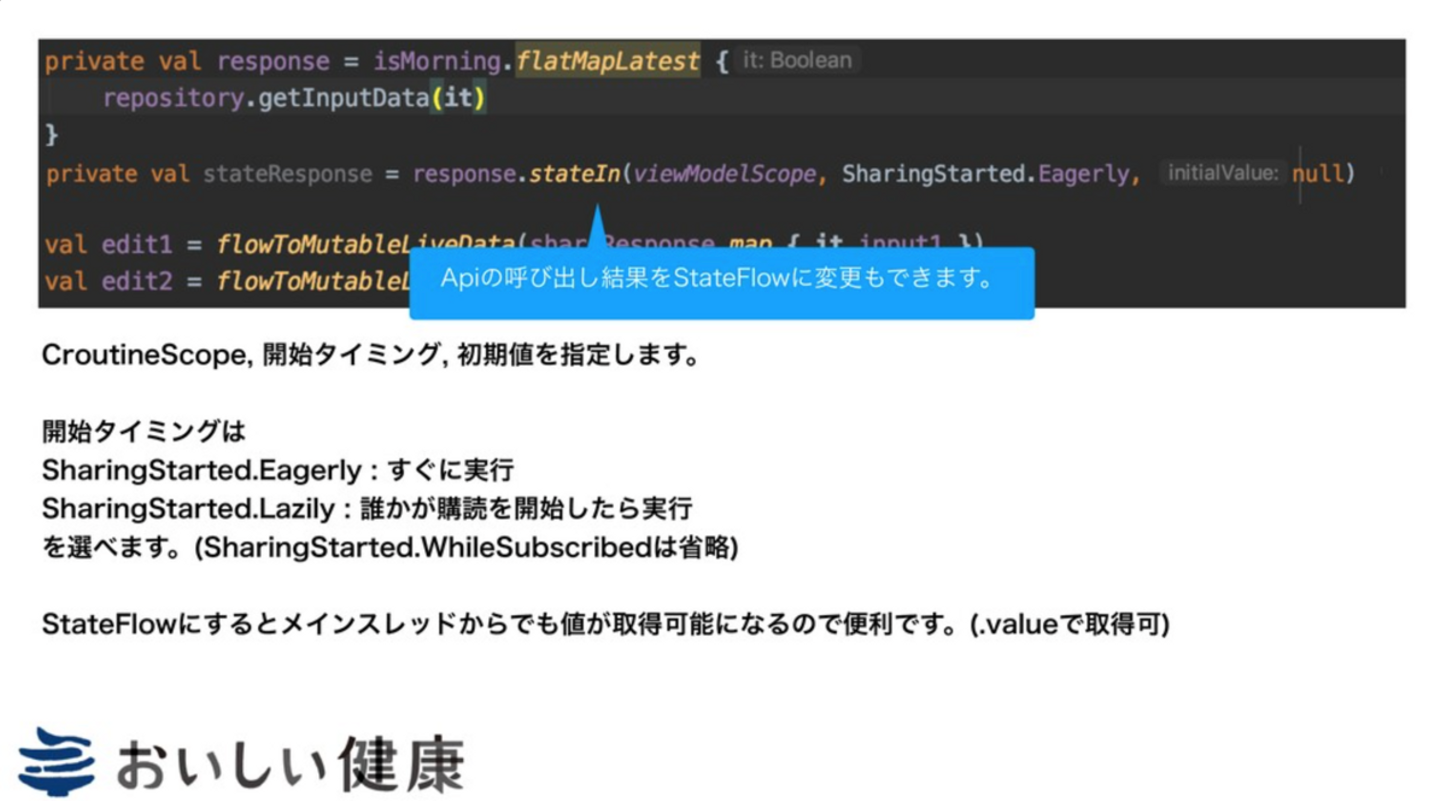
Task: Click the blue StateFlow callout bubble
Action: pyautogui.click(x=721, y=281)
